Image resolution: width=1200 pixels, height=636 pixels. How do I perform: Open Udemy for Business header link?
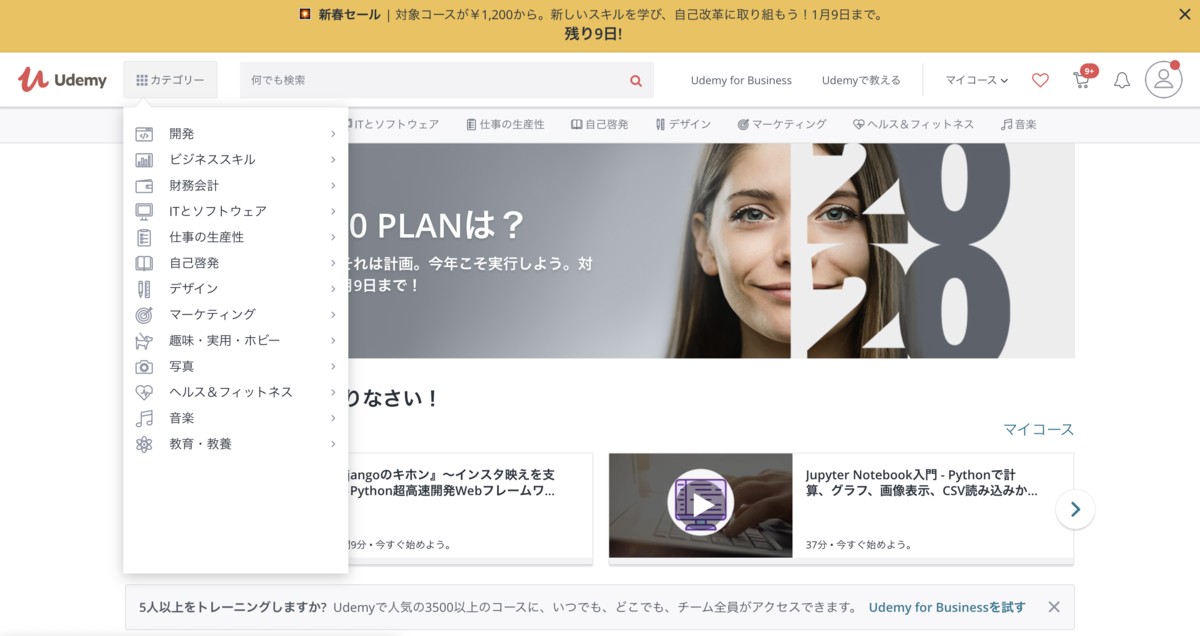point(741,80)
